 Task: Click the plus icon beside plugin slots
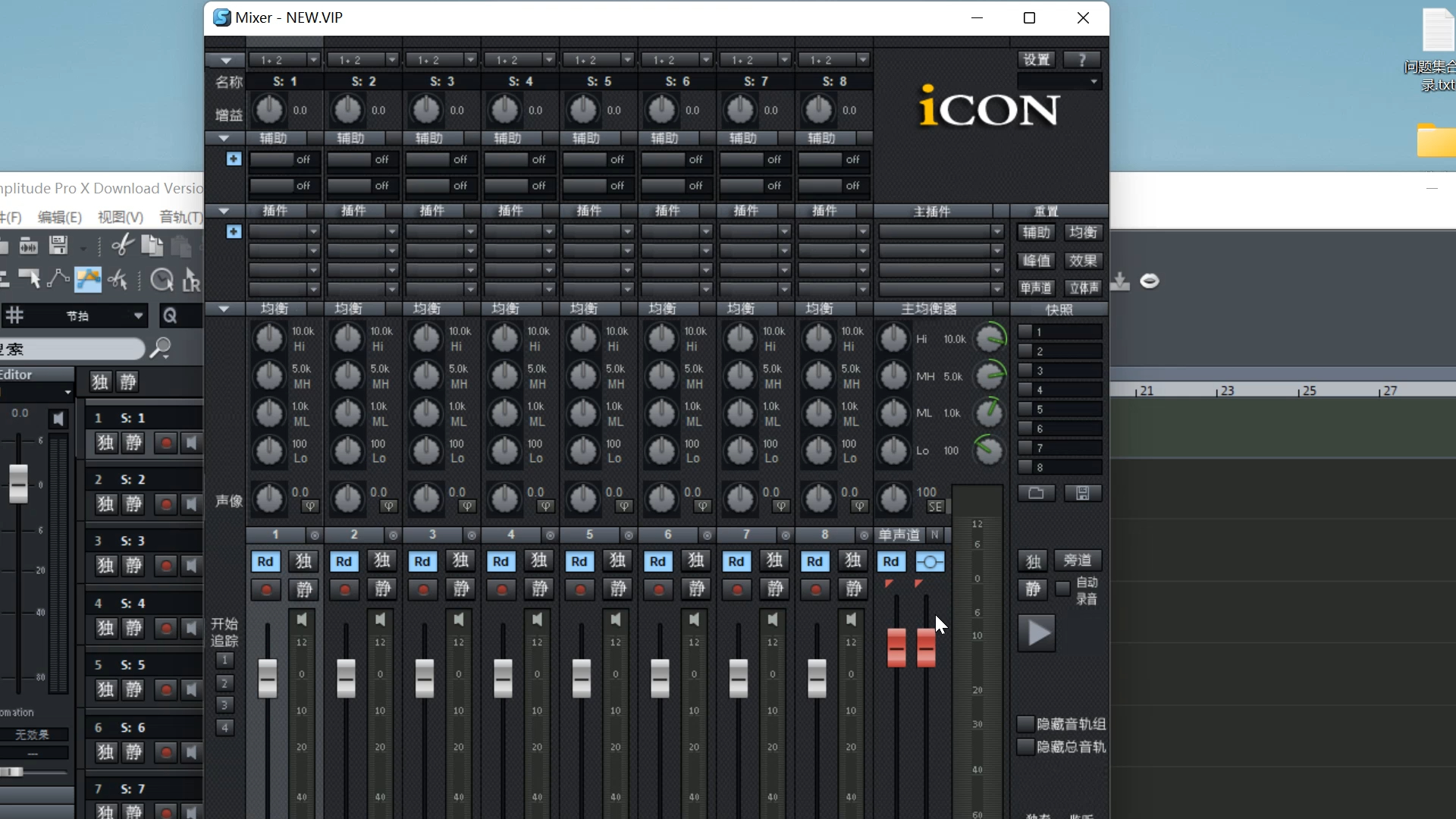[234, 231]
